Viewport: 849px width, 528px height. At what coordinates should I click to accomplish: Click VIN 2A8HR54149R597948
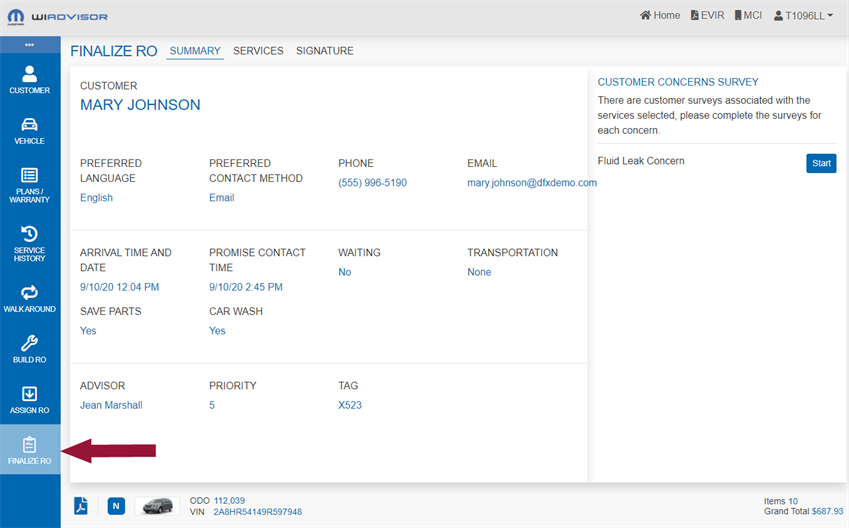[x=258, y=512]
